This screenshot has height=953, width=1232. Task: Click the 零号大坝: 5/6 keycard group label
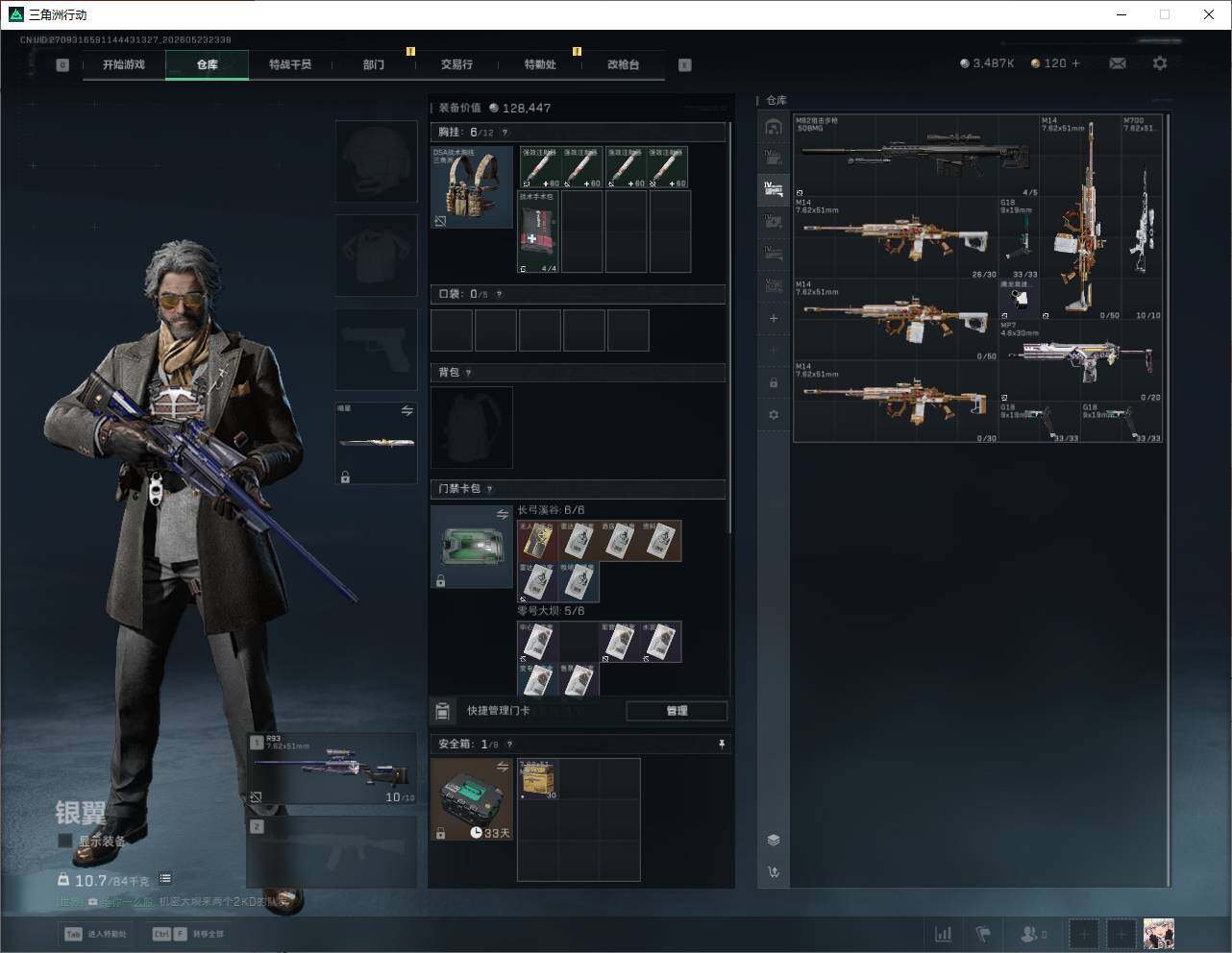tap(551, 611)
